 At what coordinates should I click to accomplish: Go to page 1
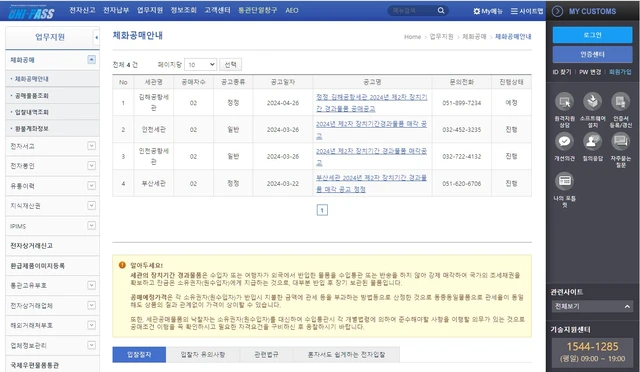pyautogui.click(x=322, y=210)
